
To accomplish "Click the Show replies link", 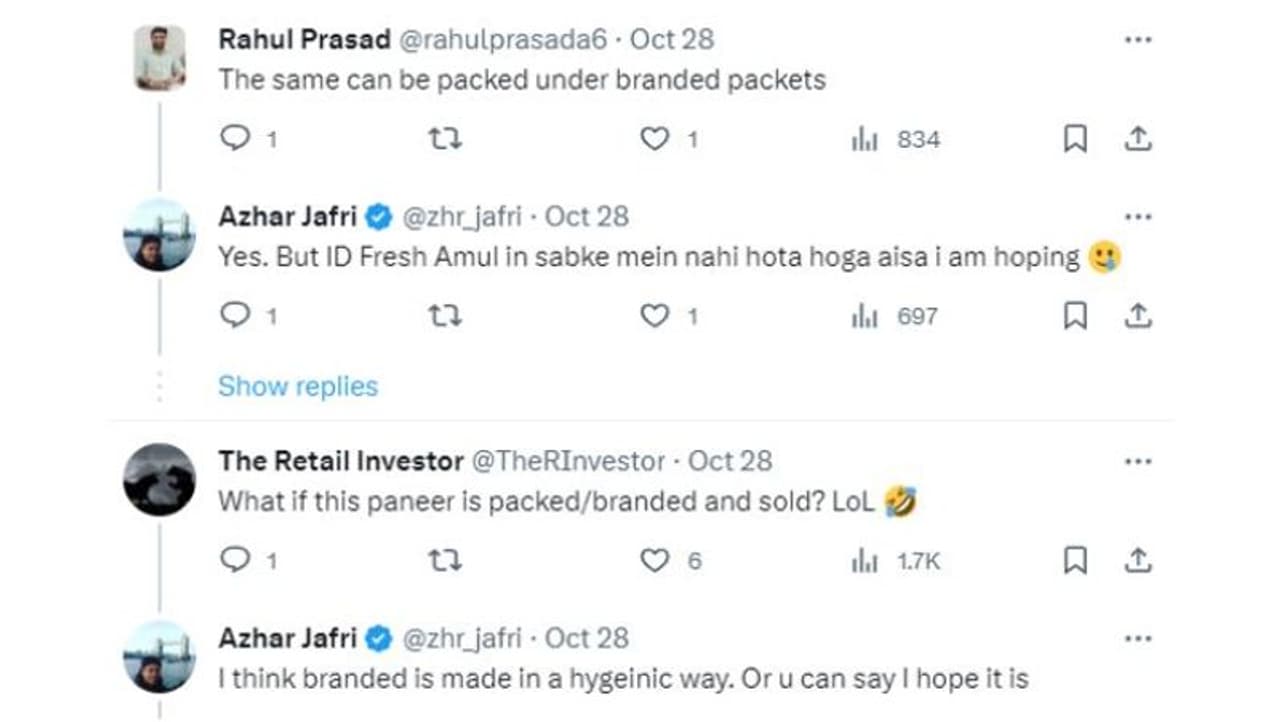I will pyautogui.click(x=298, y=386).
